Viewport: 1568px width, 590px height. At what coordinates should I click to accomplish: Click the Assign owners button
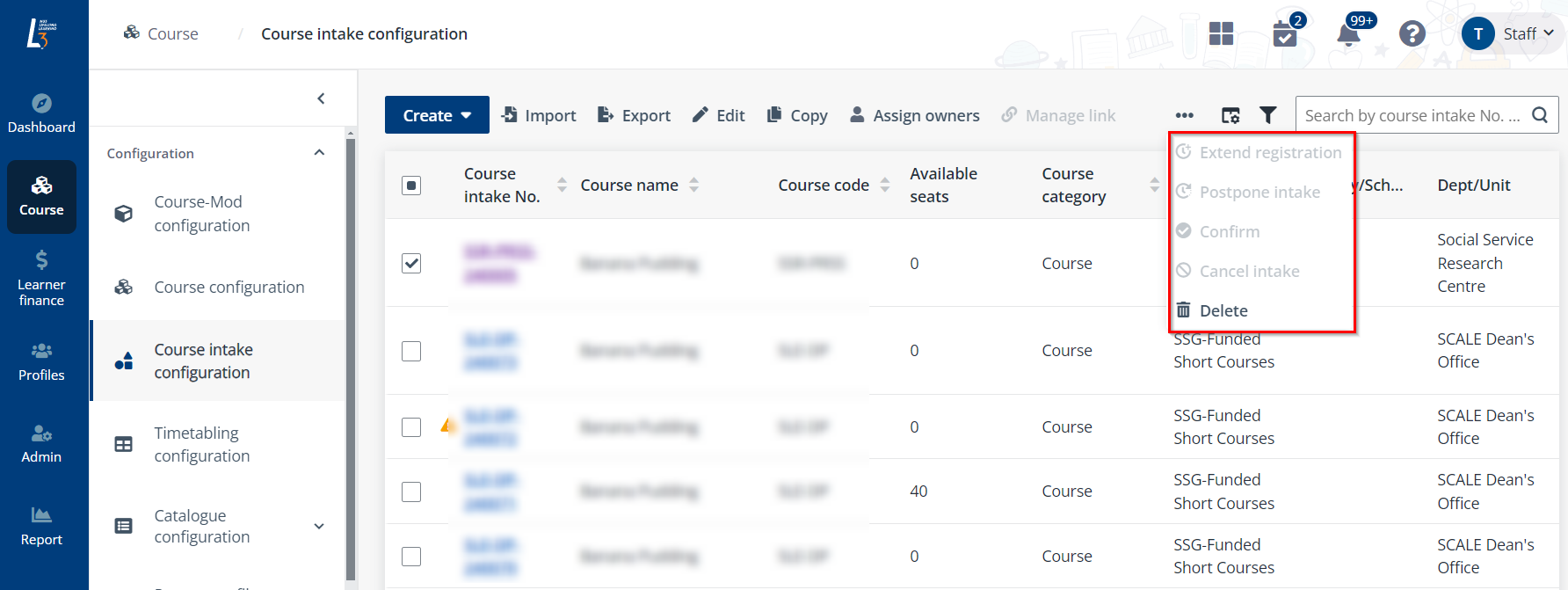coord(914,115)
